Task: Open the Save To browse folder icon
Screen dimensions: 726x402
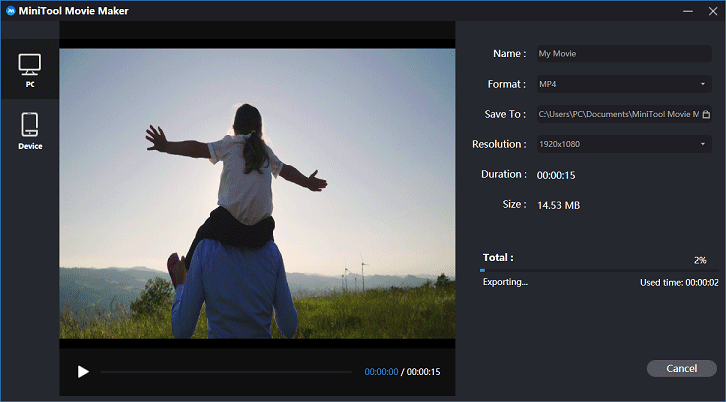Action: pos(706,114)
